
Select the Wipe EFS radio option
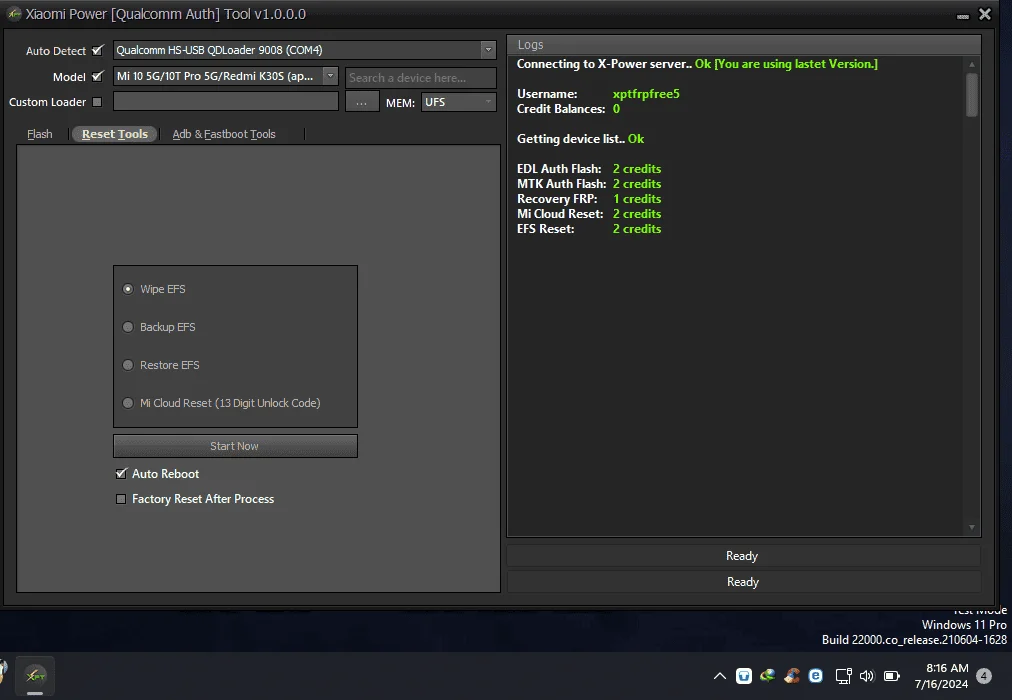tap(128, 289)
